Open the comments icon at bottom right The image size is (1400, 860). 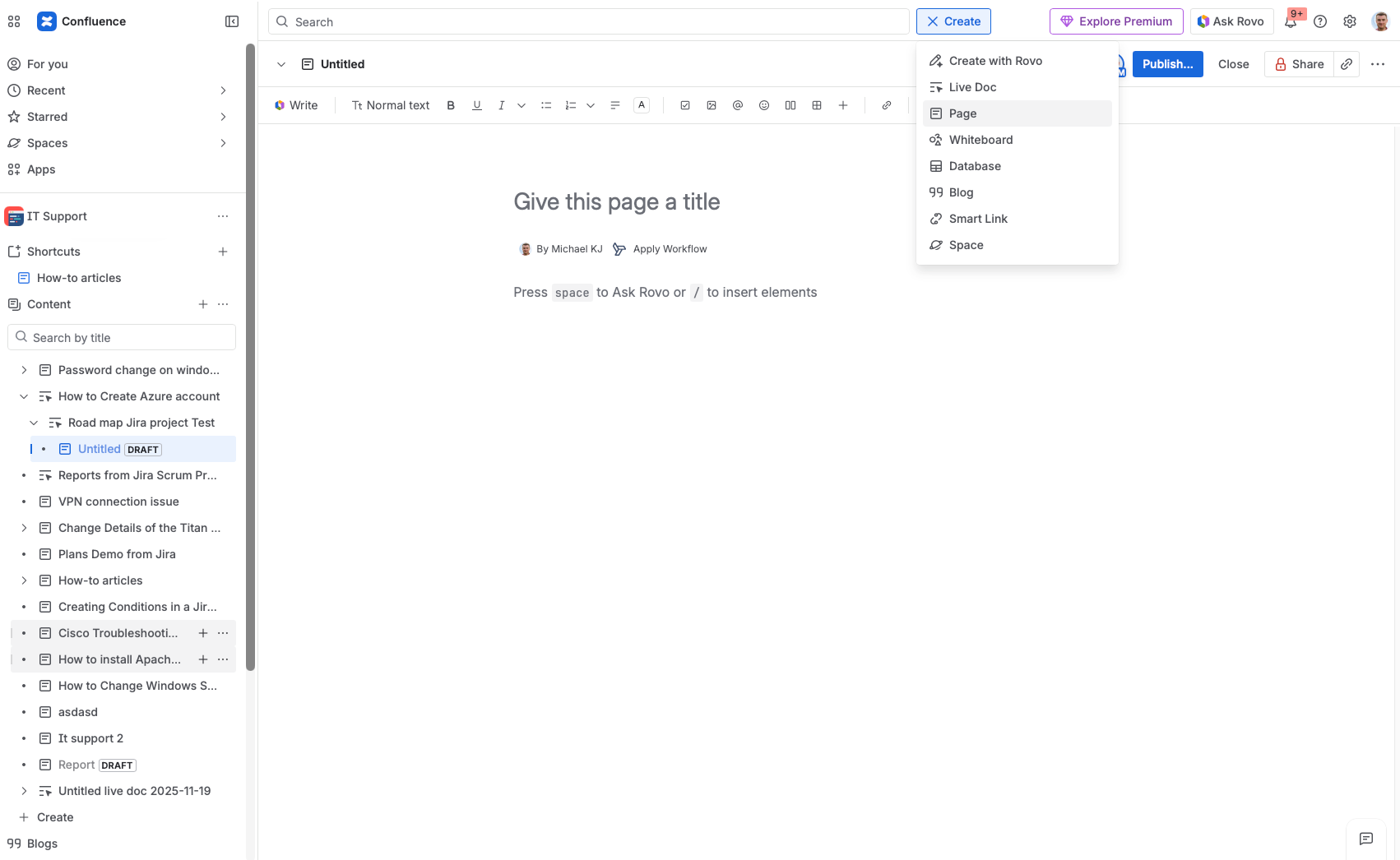(x=1366, y=839)
